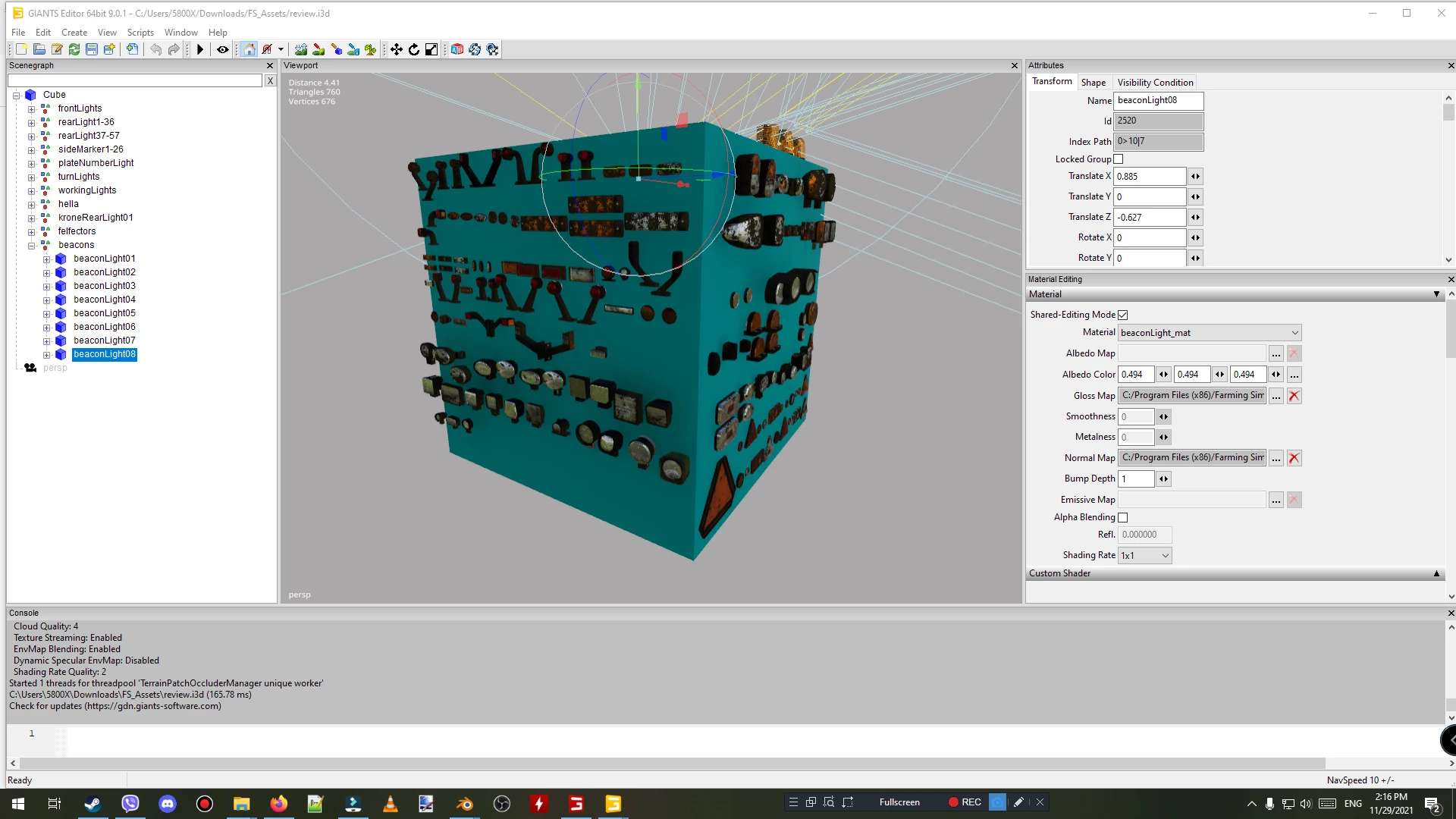Image resolution: width=1456 pixels, height=819 pixels.
Task: Toggle the Locked Group checkbox
Action: [1118, 159]
